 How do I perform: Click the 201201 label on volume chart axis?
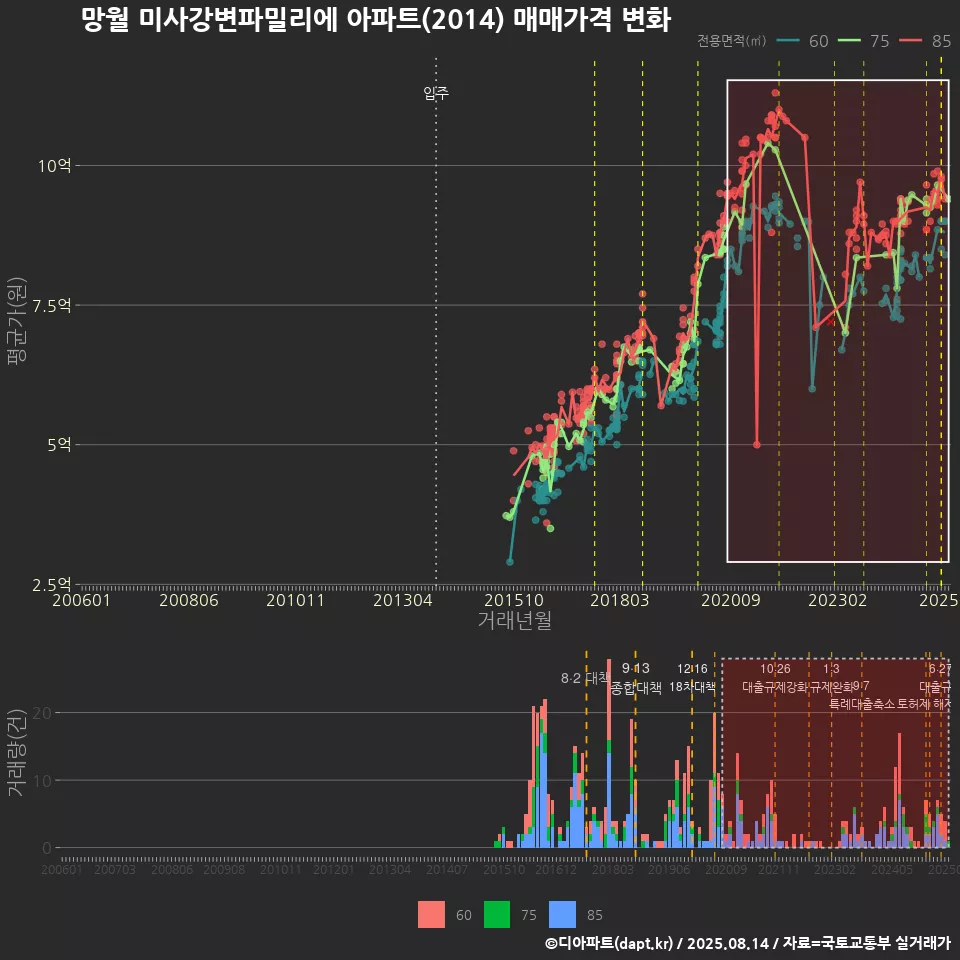(334, 869)
